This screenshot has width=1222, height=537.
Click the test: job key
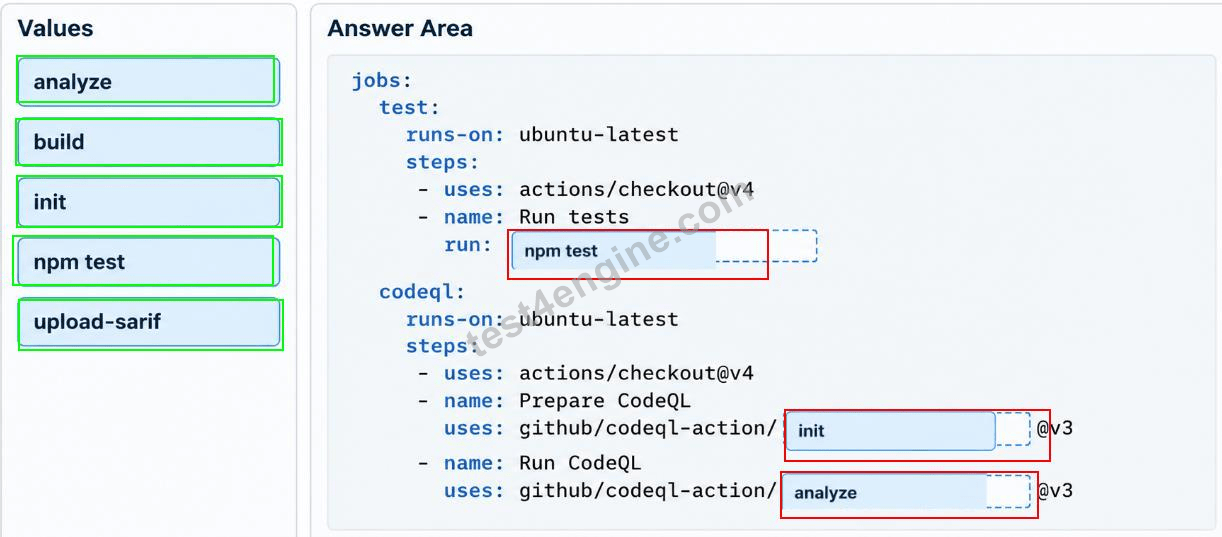tap(409, 107)
